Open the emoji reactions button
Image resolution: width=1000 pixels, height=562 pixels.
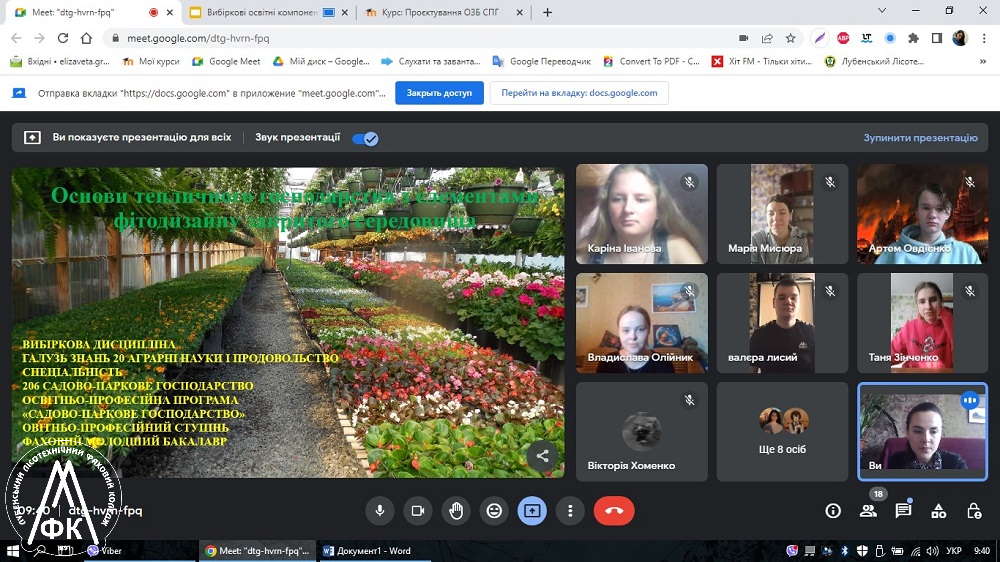[494, 511]
